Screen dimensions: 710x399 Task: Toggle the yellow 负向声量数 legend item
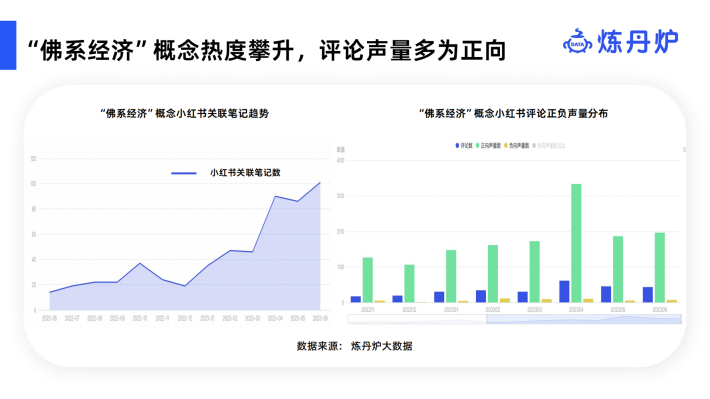(517, 146)
